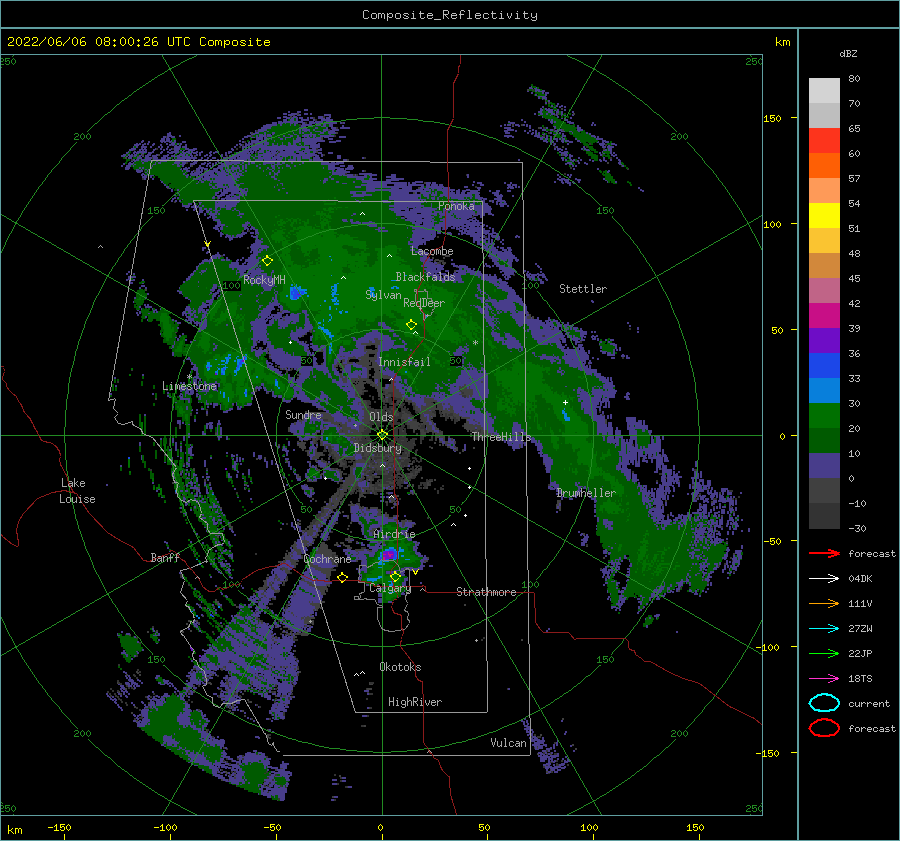Click yellow diamond marker above Calgary label
Screen dimensions: 900x841
tap(395, 576)
